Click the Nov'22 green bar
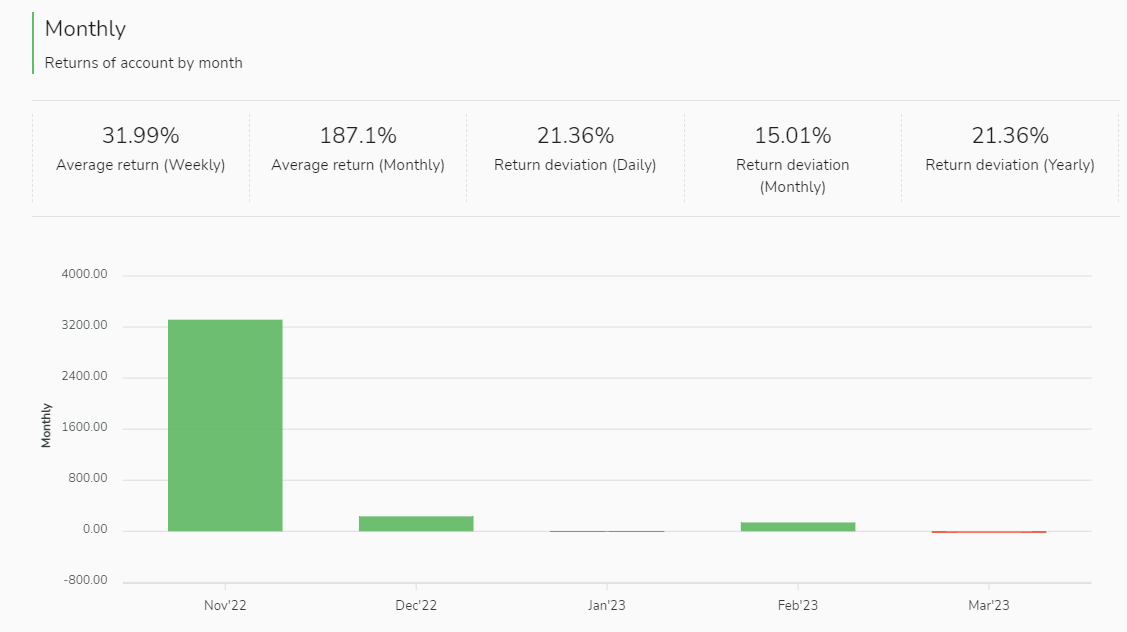 coord(225,425)
